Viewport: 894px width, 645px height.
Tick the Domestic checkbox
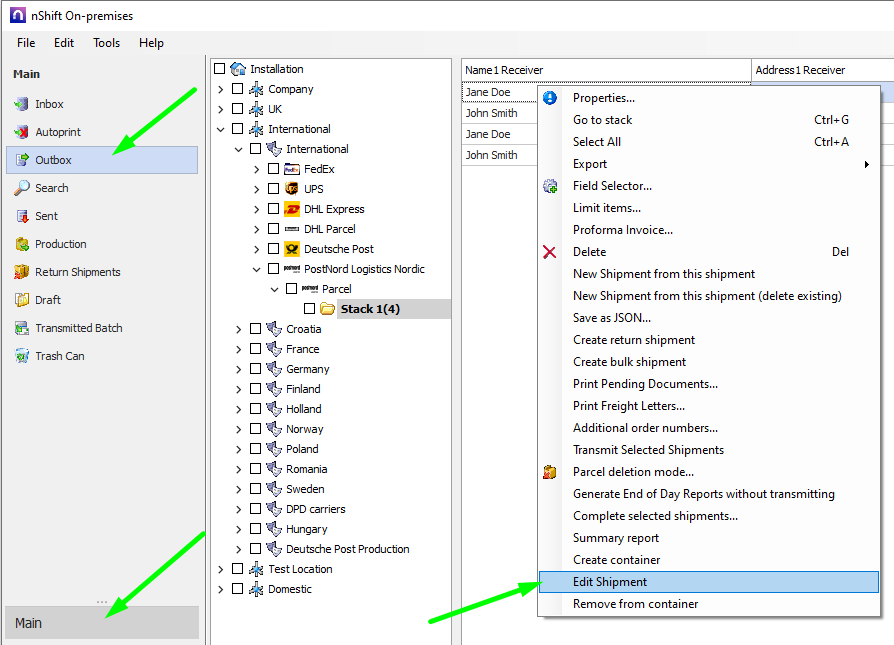point(238,589)
